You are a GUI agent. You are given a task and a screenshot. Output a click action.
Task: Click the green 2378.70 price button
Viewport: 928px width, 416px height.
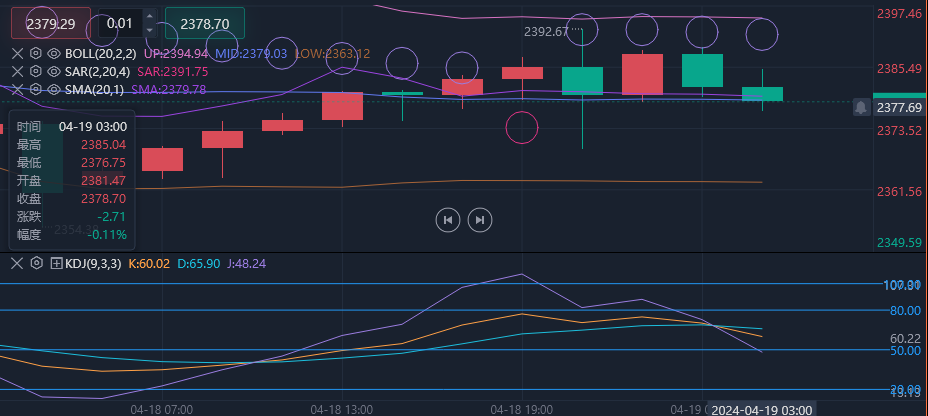pos(204,23)
